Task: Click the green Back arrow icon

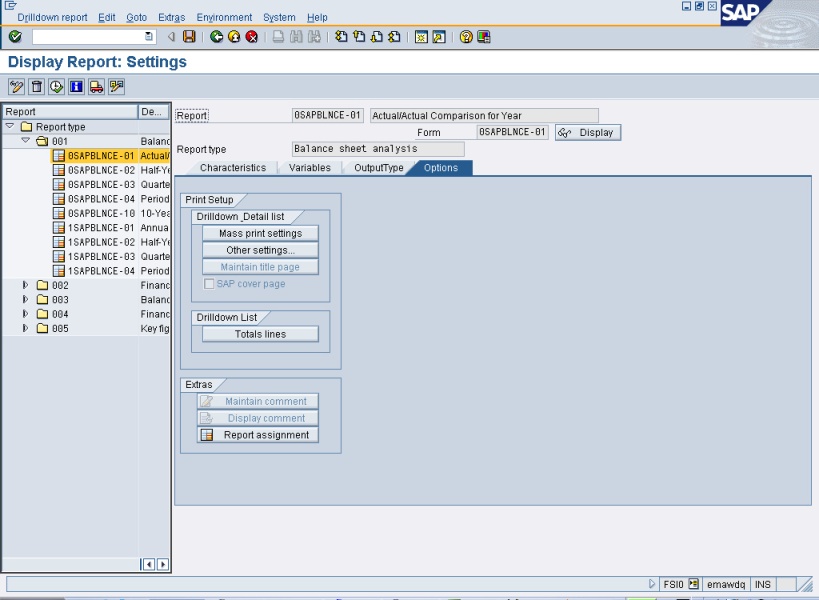Action: point(217,37)
